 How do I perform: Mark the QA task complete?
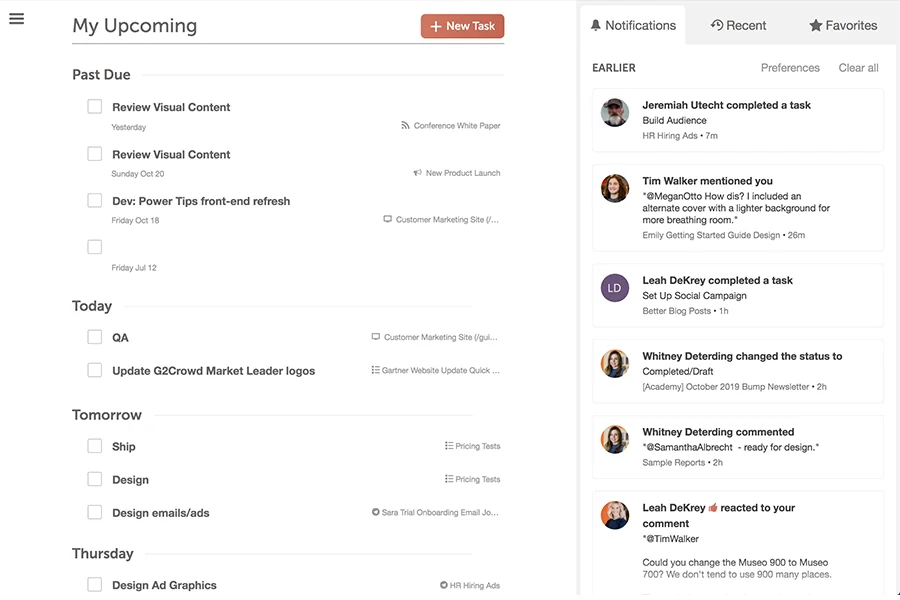[94, 337]
